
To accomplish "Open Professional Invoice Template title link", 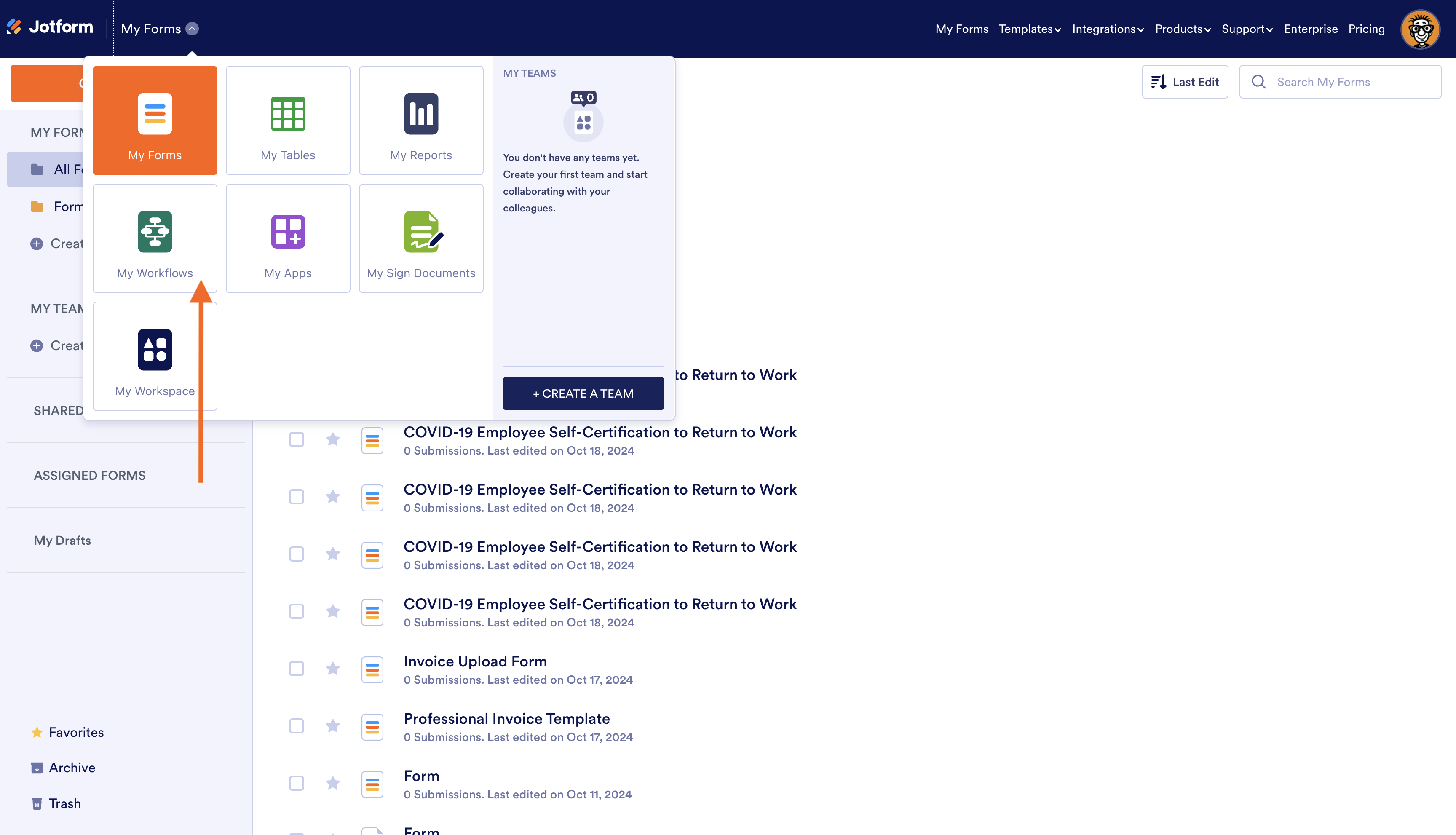I will [x=506, y=719].
